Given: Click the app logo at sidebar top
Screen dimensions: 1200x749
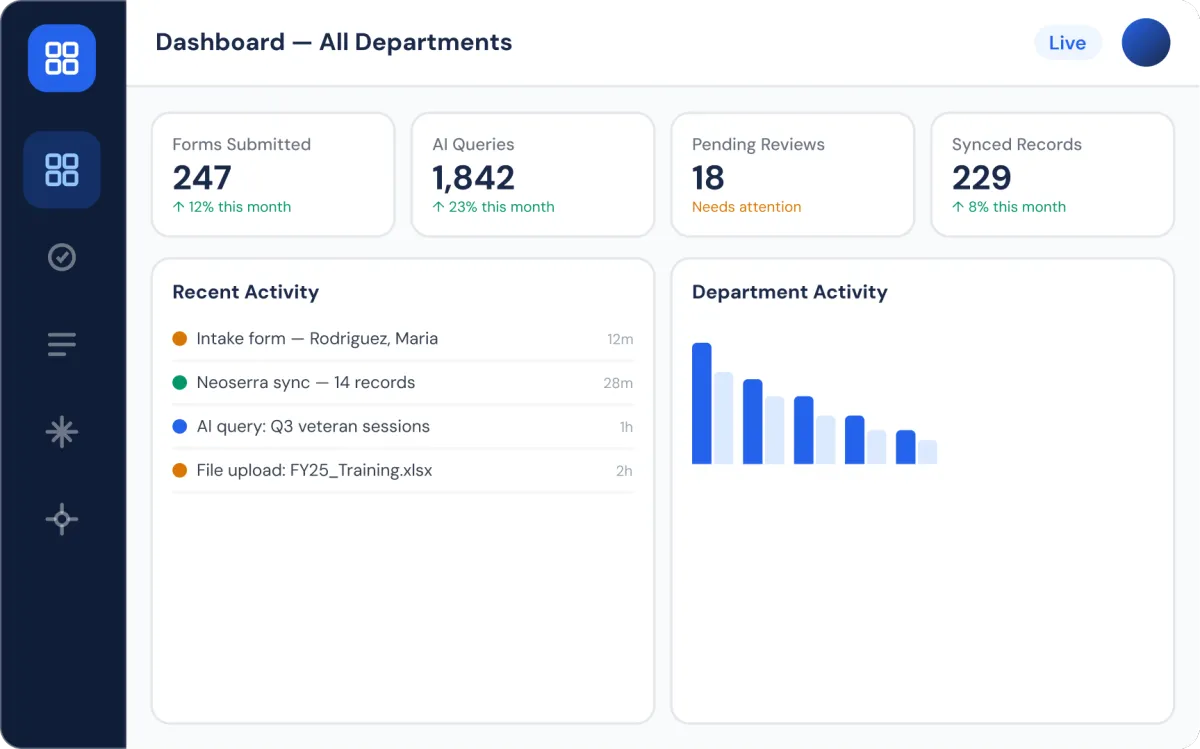Looking at the screenshot, I should [62, 58].
